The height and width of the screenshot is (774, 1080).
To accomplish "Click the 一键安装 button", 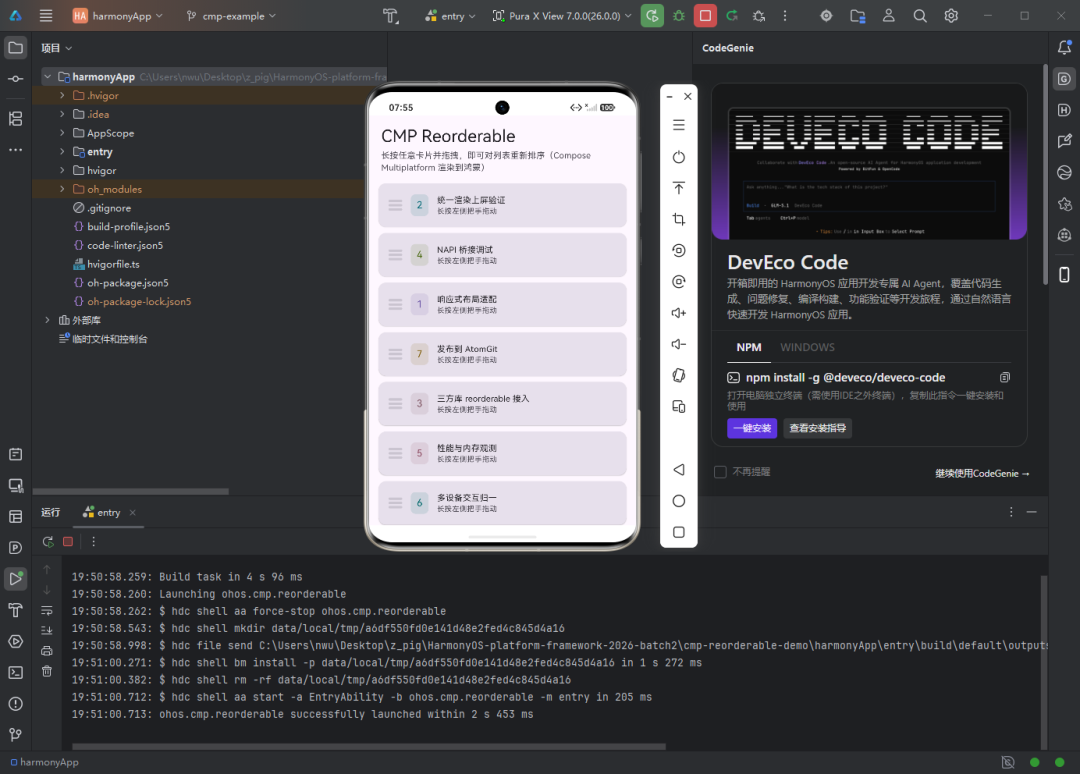I will (752, 428).
